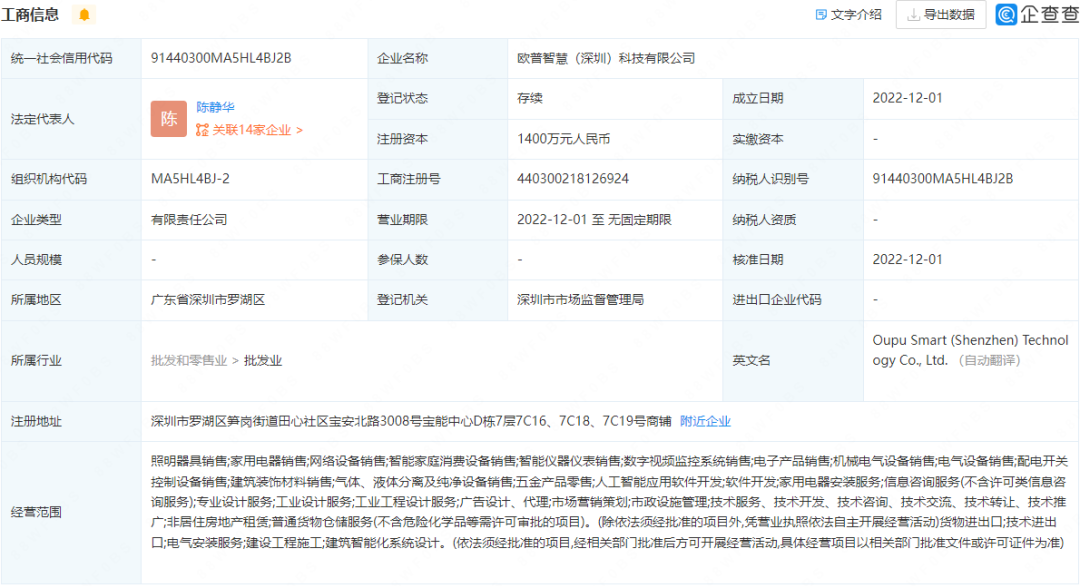Open 关联14家企业 related companies link
The image size is (1080, 588).
[249, 129]
